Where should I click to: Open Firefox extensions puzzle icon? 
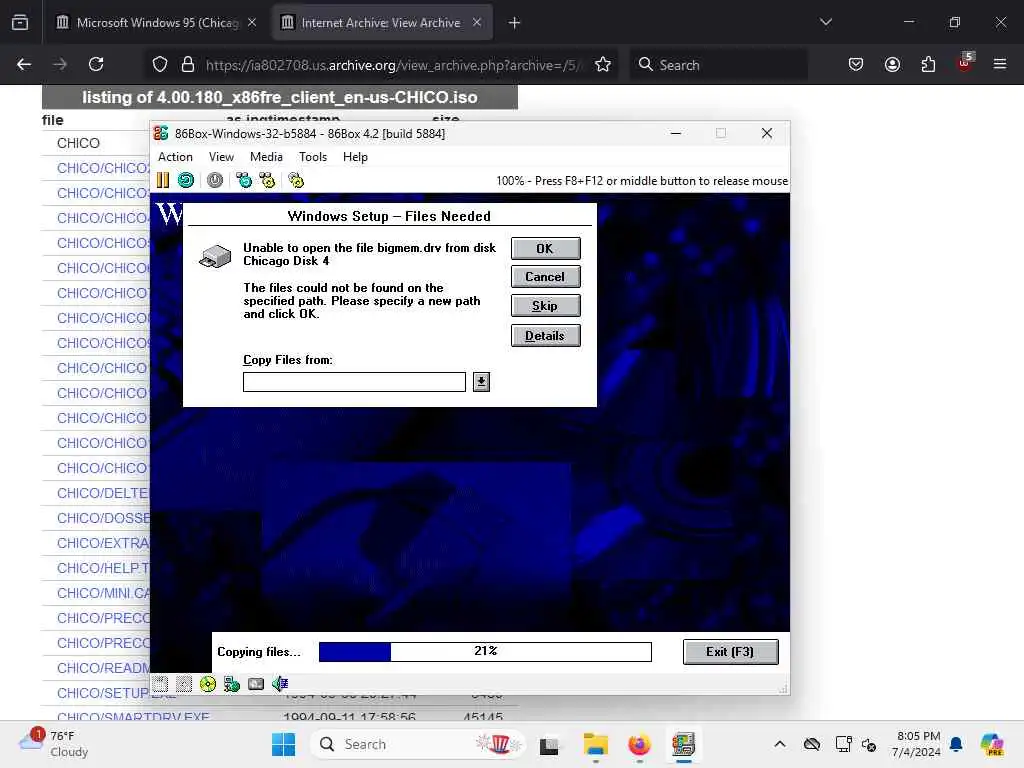point(928,64)
